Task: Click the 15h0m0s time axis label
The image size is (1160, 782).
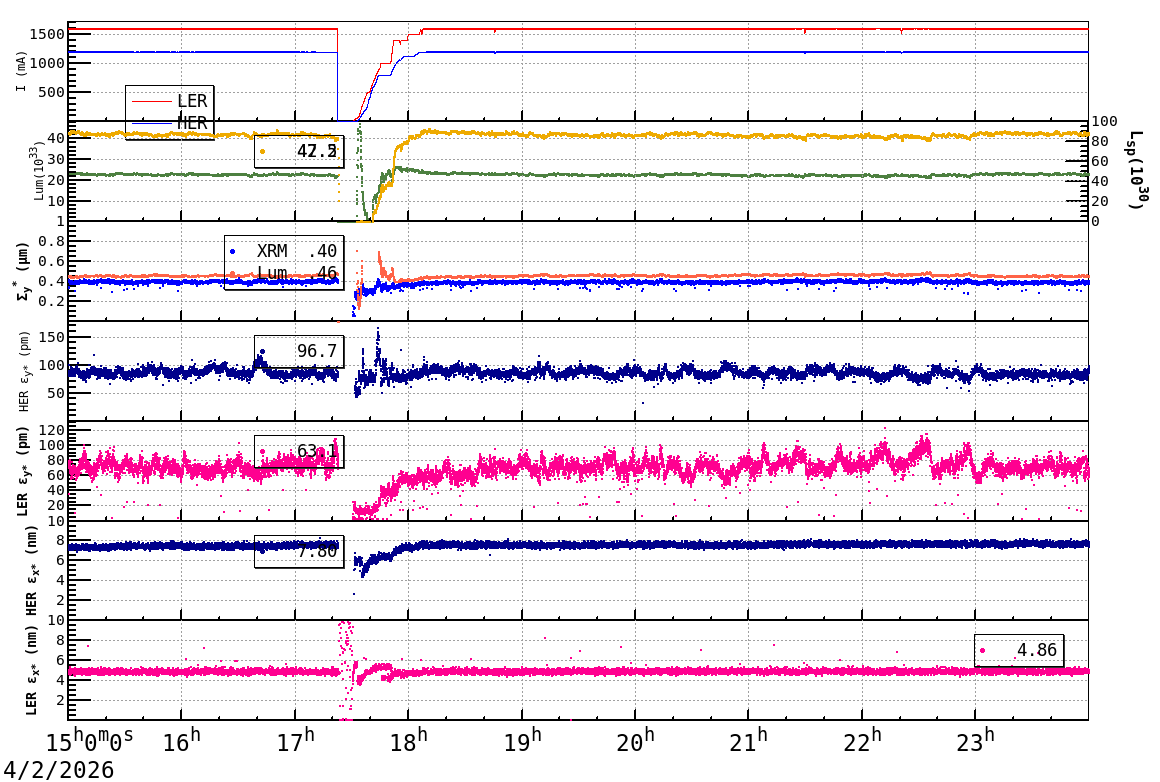Action: pos(90,741)
